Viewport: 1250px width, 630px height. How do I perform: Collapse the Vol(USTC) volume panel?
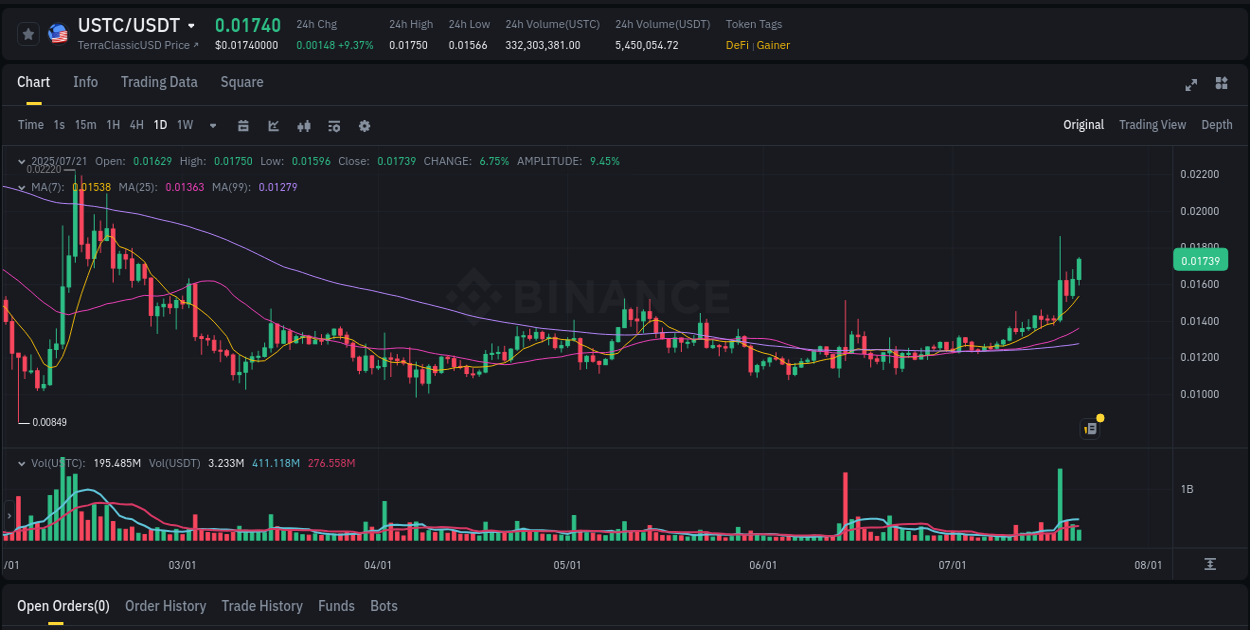[x=21, y=463]
